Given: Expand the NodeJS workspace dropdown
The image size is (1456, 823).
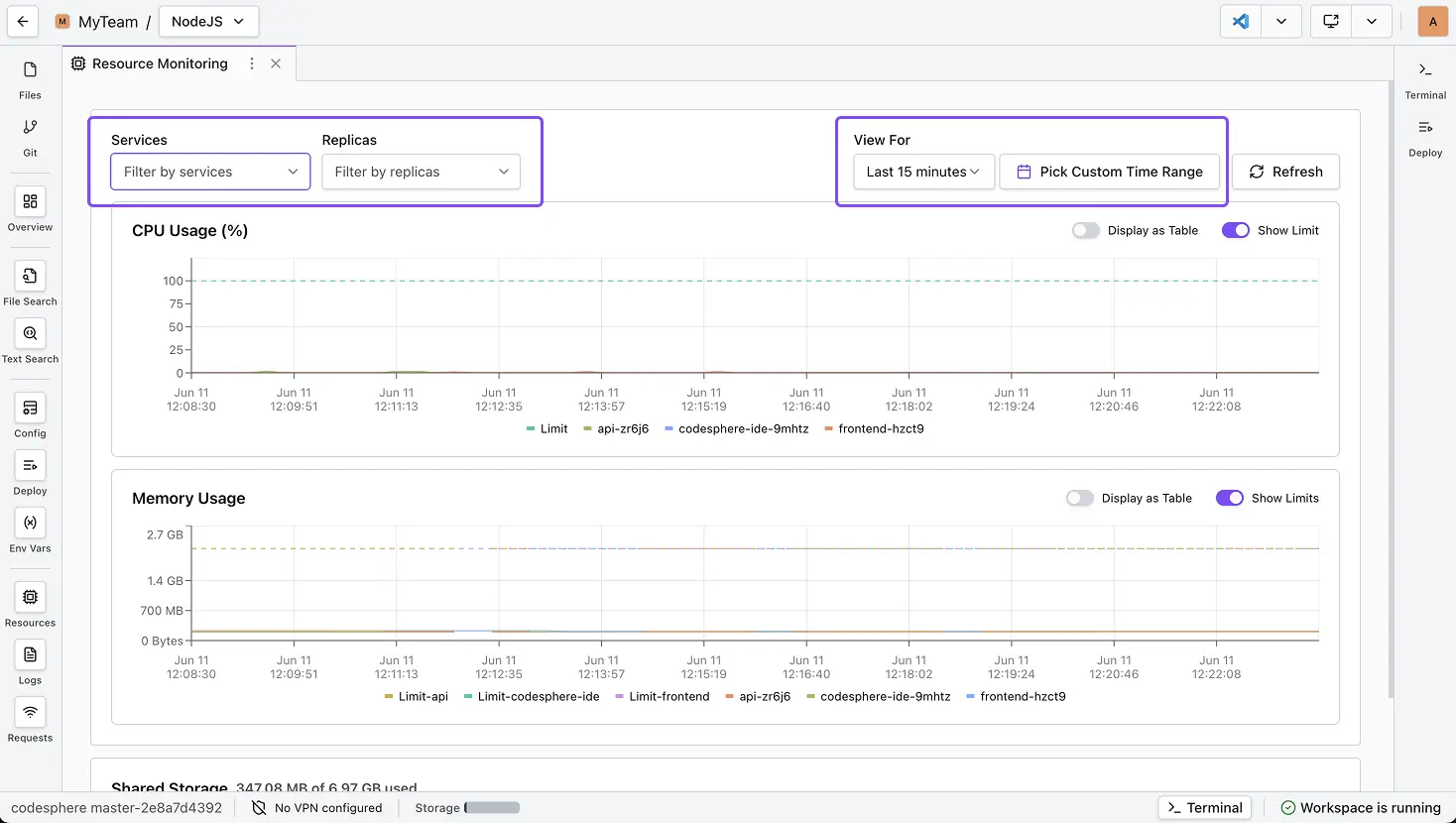Looking at the screenshot, I should 208,21.
